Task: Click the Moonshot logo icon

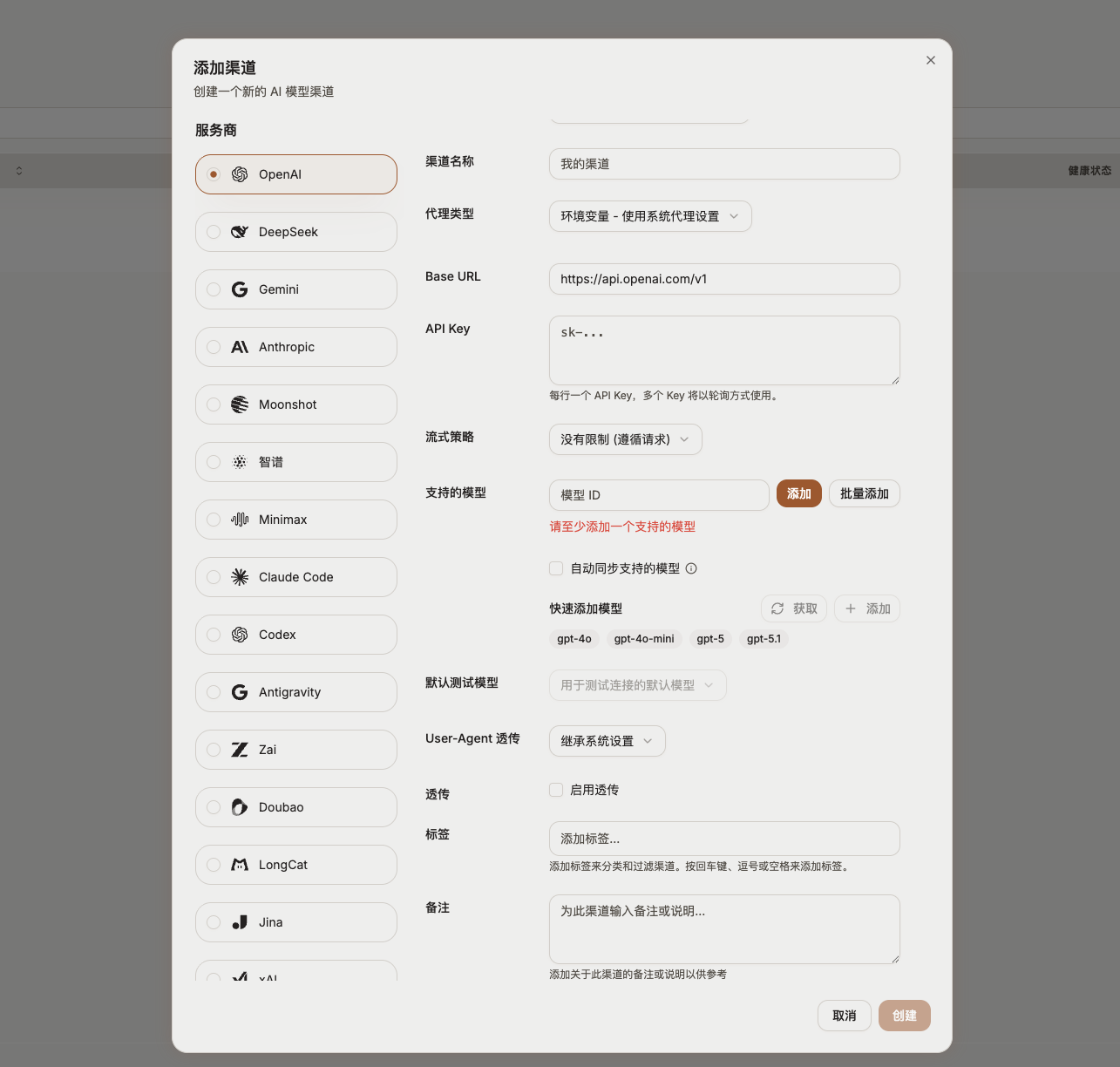Action: click(x=240, y=404)
